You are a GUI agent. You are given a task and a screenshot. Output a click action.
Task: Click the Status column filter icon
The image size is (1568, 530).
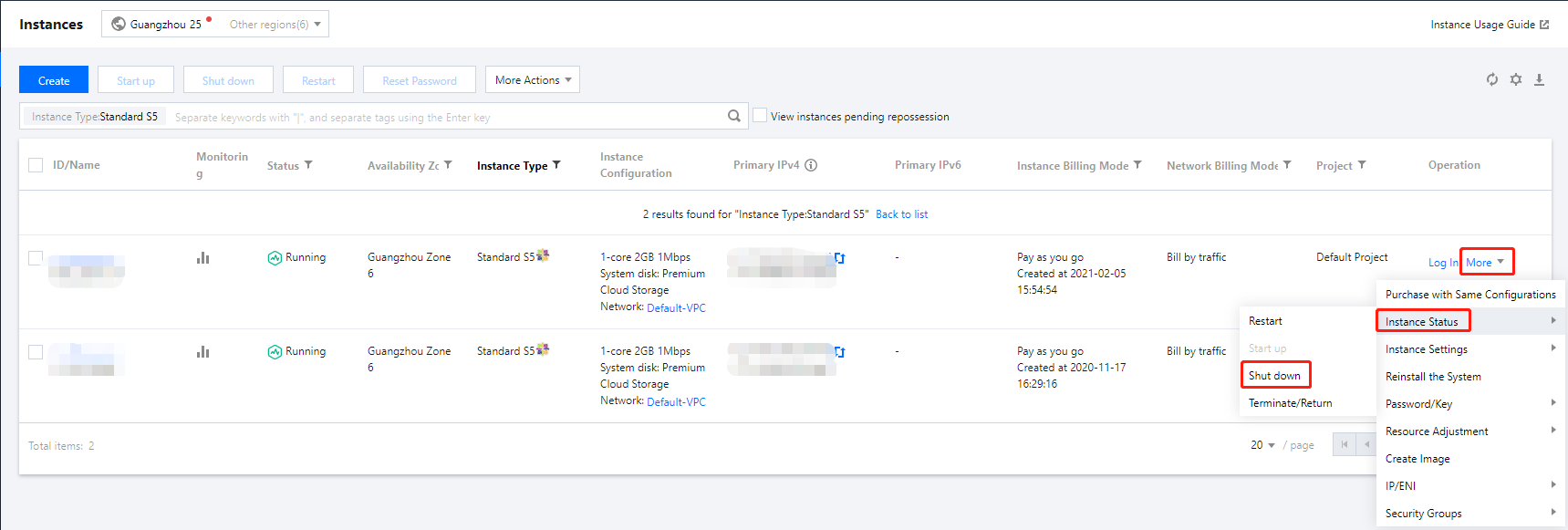(x=308, y=165)
